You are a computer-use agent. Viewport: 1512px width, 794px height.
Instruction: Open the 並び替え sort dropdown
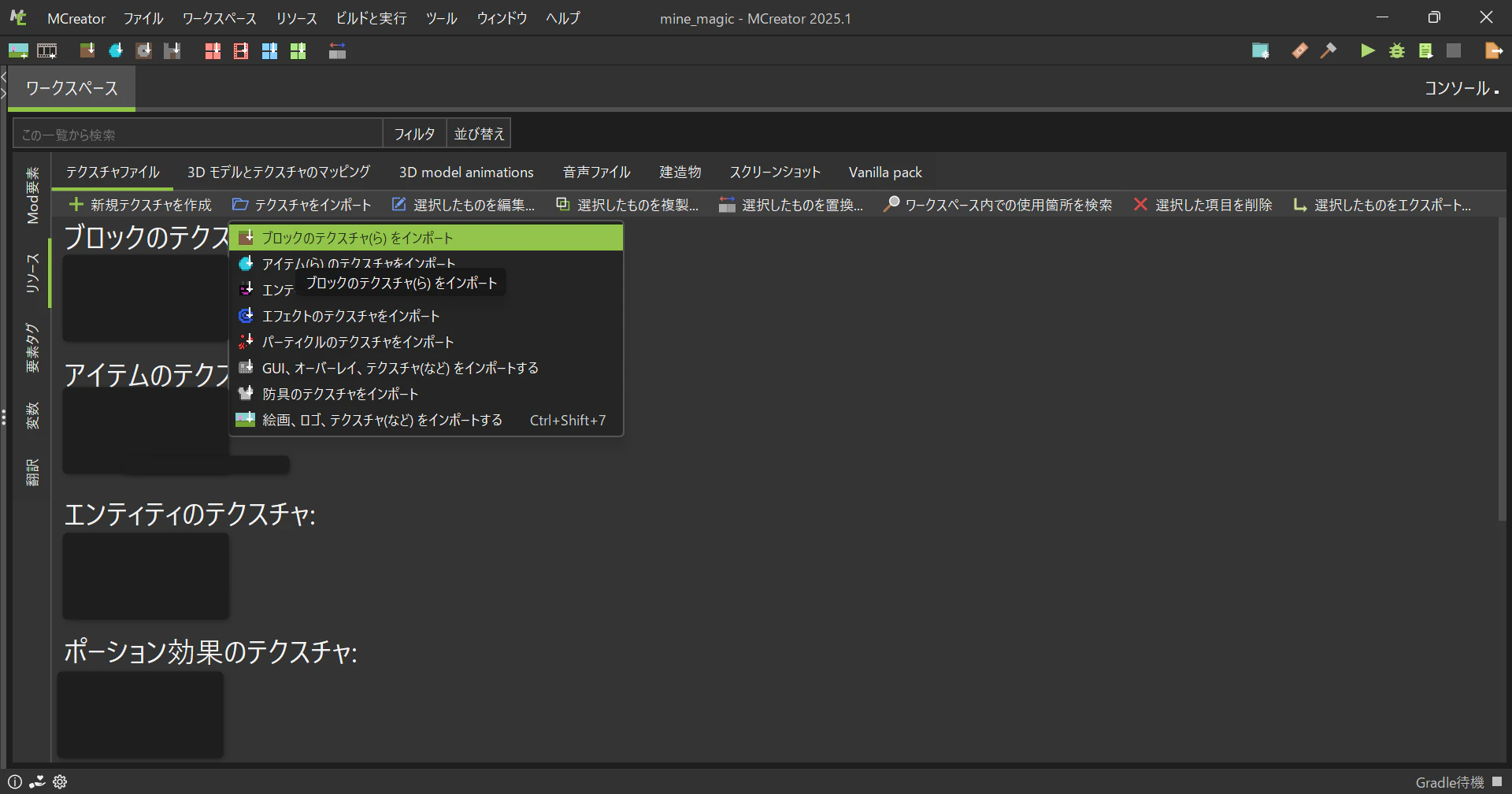(x=479, y=134)
